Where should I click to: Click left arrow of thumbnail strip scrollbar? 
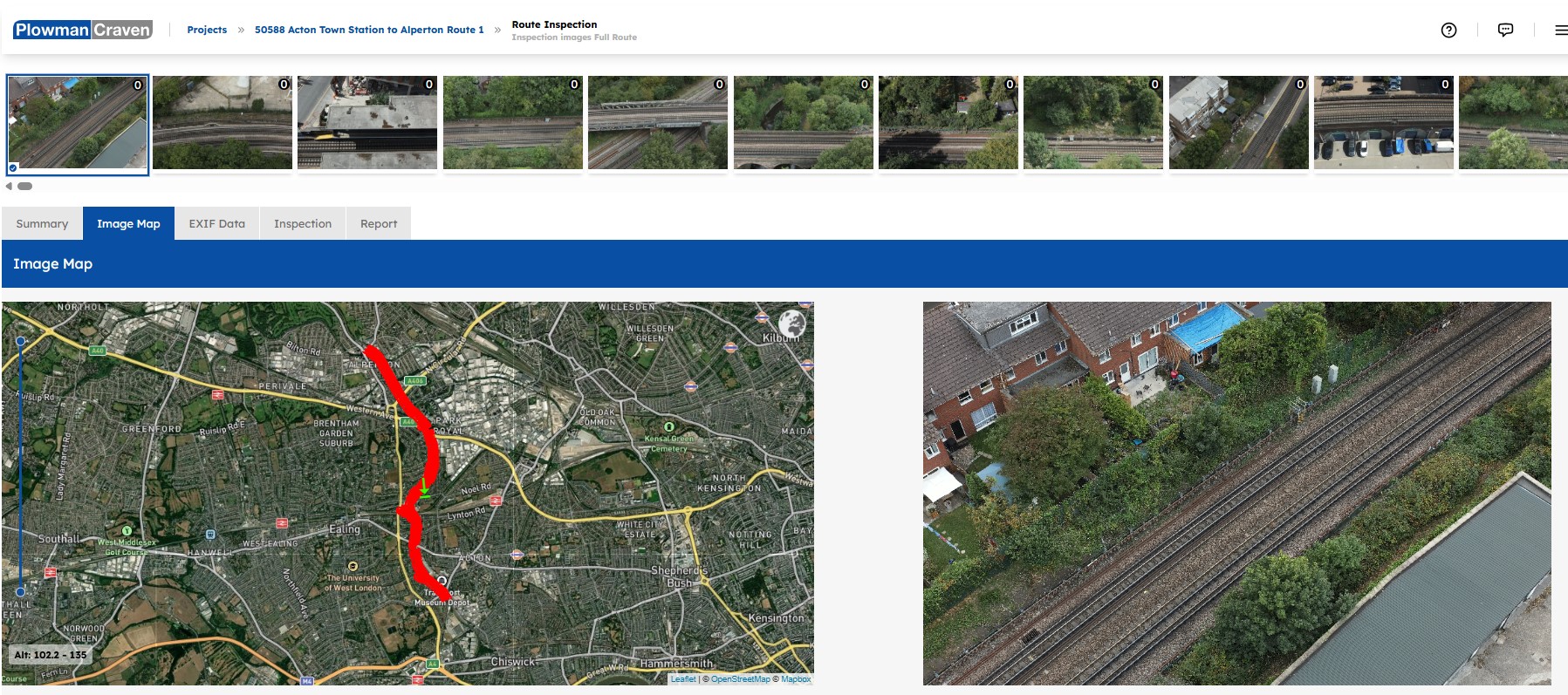point(9,186)
